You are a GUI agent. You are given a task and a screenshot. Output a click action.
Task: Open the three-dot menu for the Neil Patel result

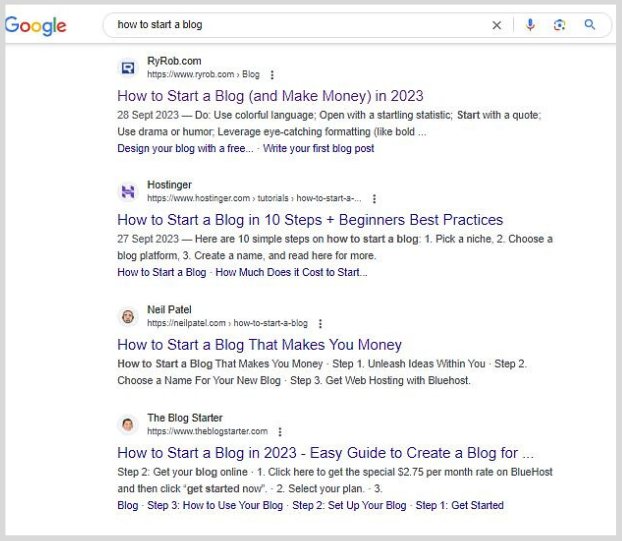320,323
